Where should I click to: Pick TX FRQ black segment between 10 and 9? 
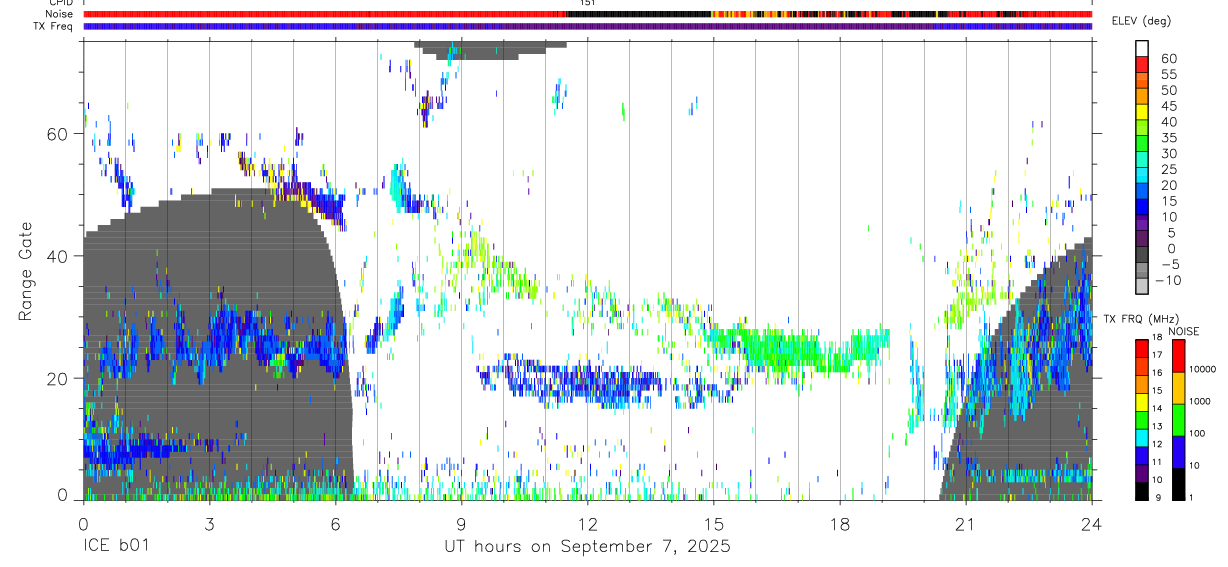coord(1142,489)
